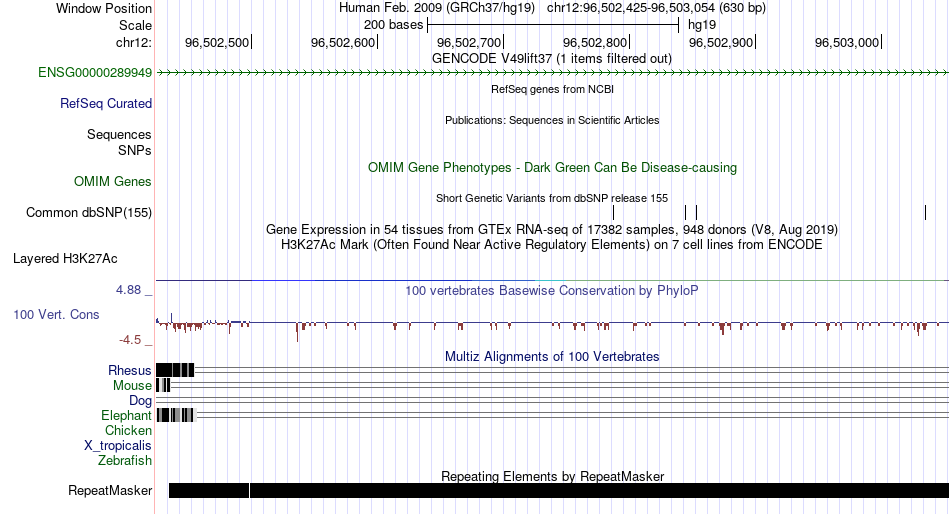Click Multiz Alignments of 100 Vertebrates title
Screen dimensions: 950x514
[552, 356]
